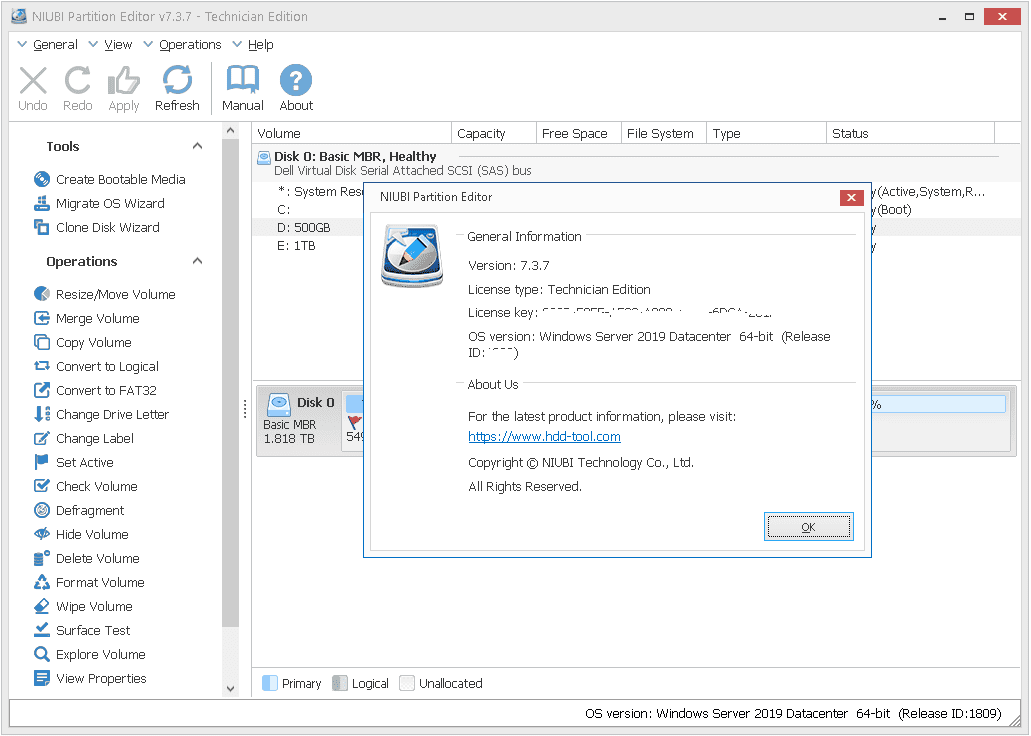Choose Set Active operation
This screenshot has width=1031, height=736.
point(74,462)
